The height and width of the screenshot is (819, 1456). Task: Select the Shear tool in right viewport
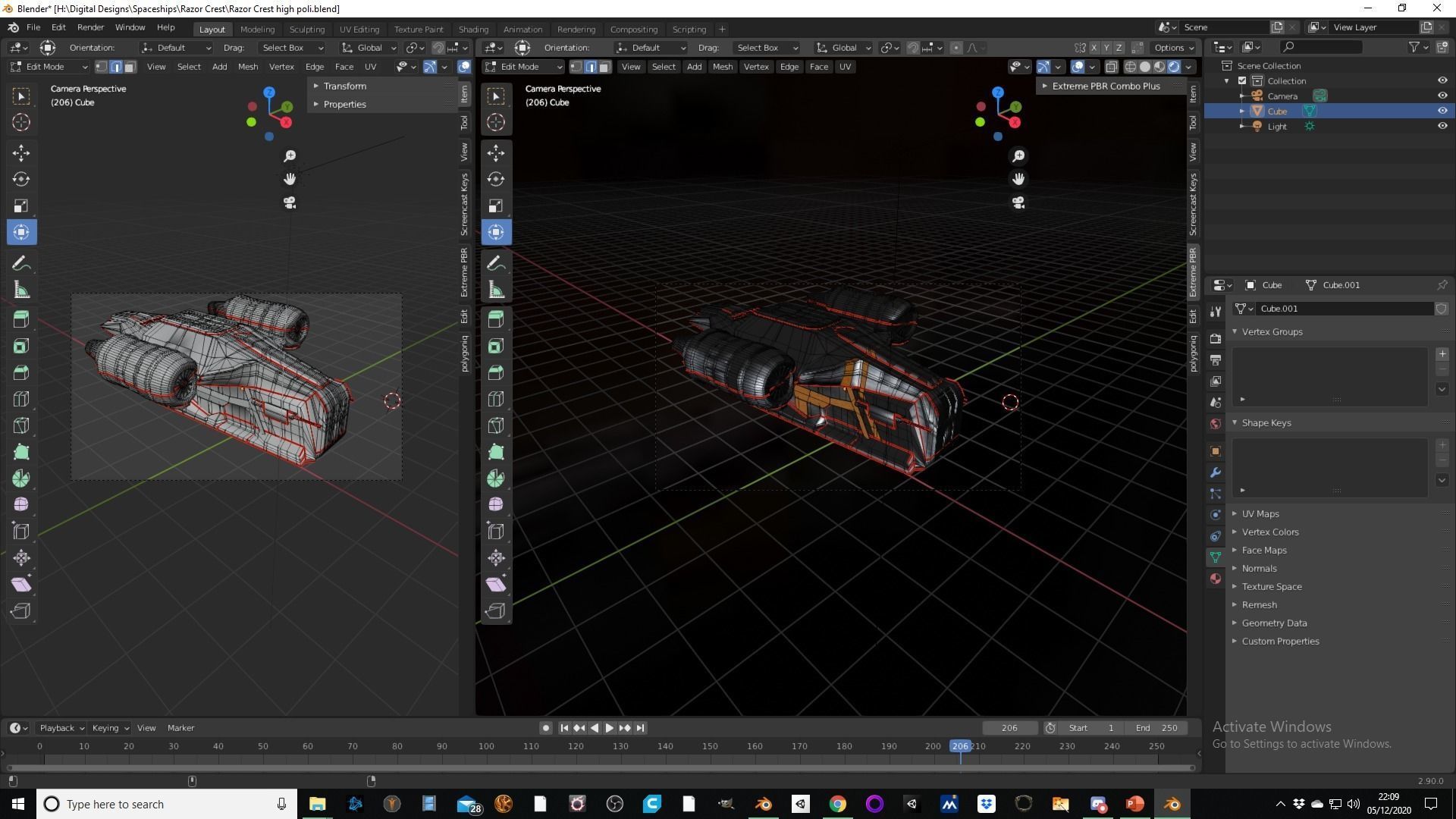click(x=496, y=584)
